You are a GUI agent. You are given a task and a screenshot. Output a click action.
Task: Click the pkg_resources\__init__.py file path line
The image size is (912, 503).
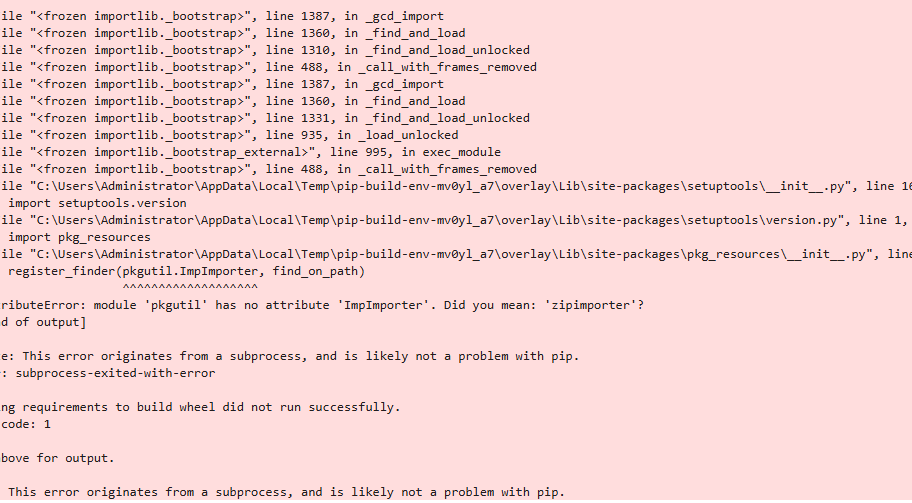pyautogui.click(x=456, y=254)
